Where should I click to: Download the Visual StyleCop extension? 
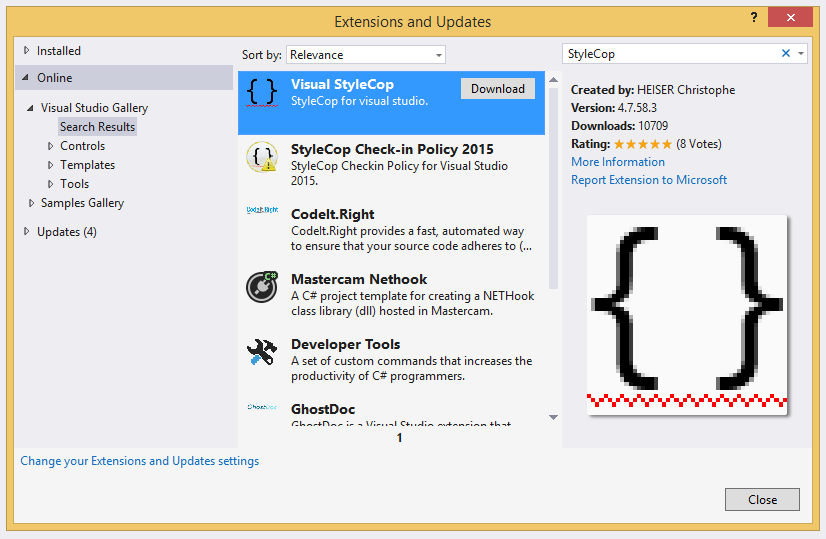(498, 89)
